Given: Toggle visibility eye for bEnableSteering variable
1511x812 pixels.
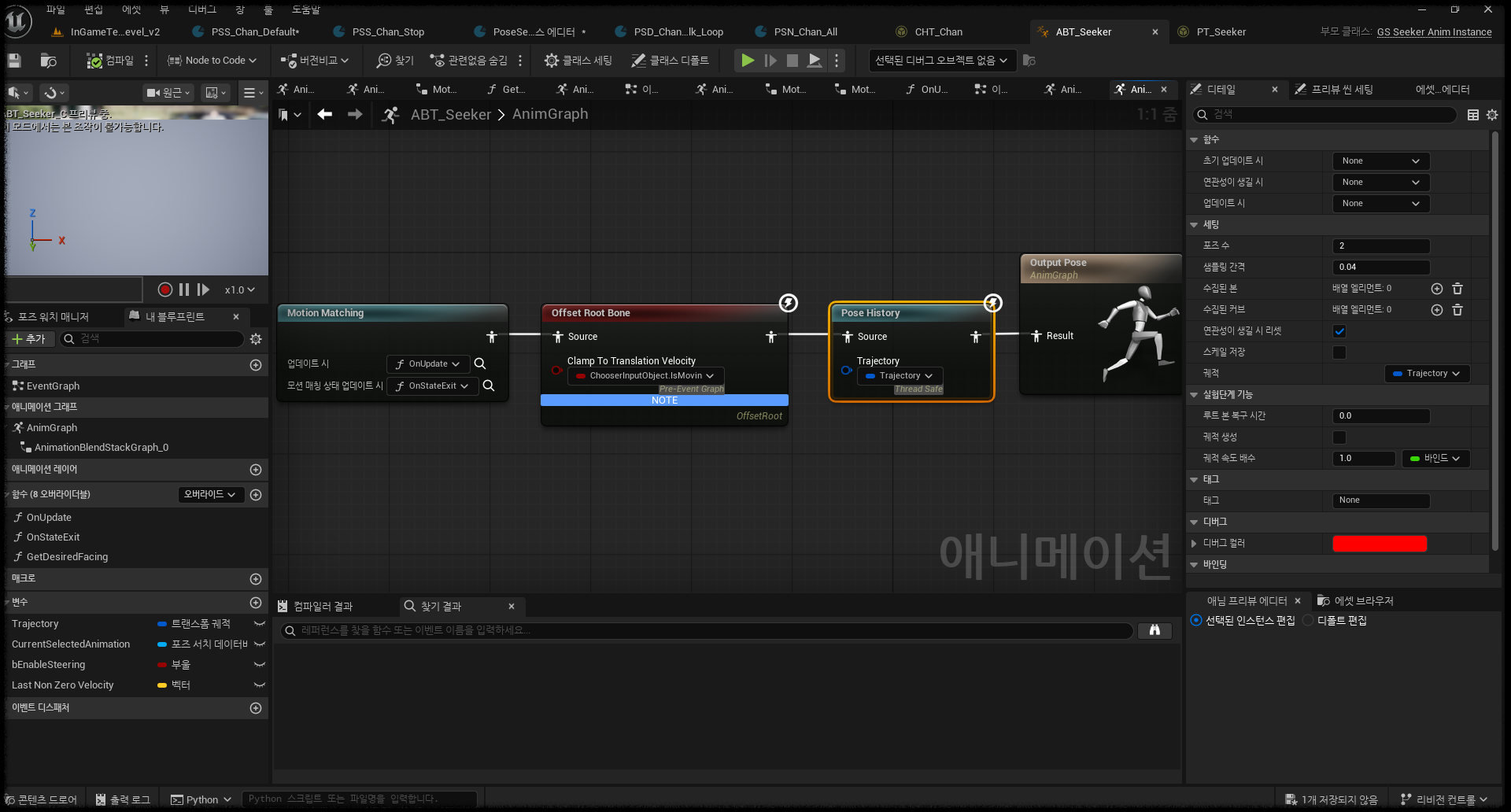Looking at the screenshot, I should [259, 665].
